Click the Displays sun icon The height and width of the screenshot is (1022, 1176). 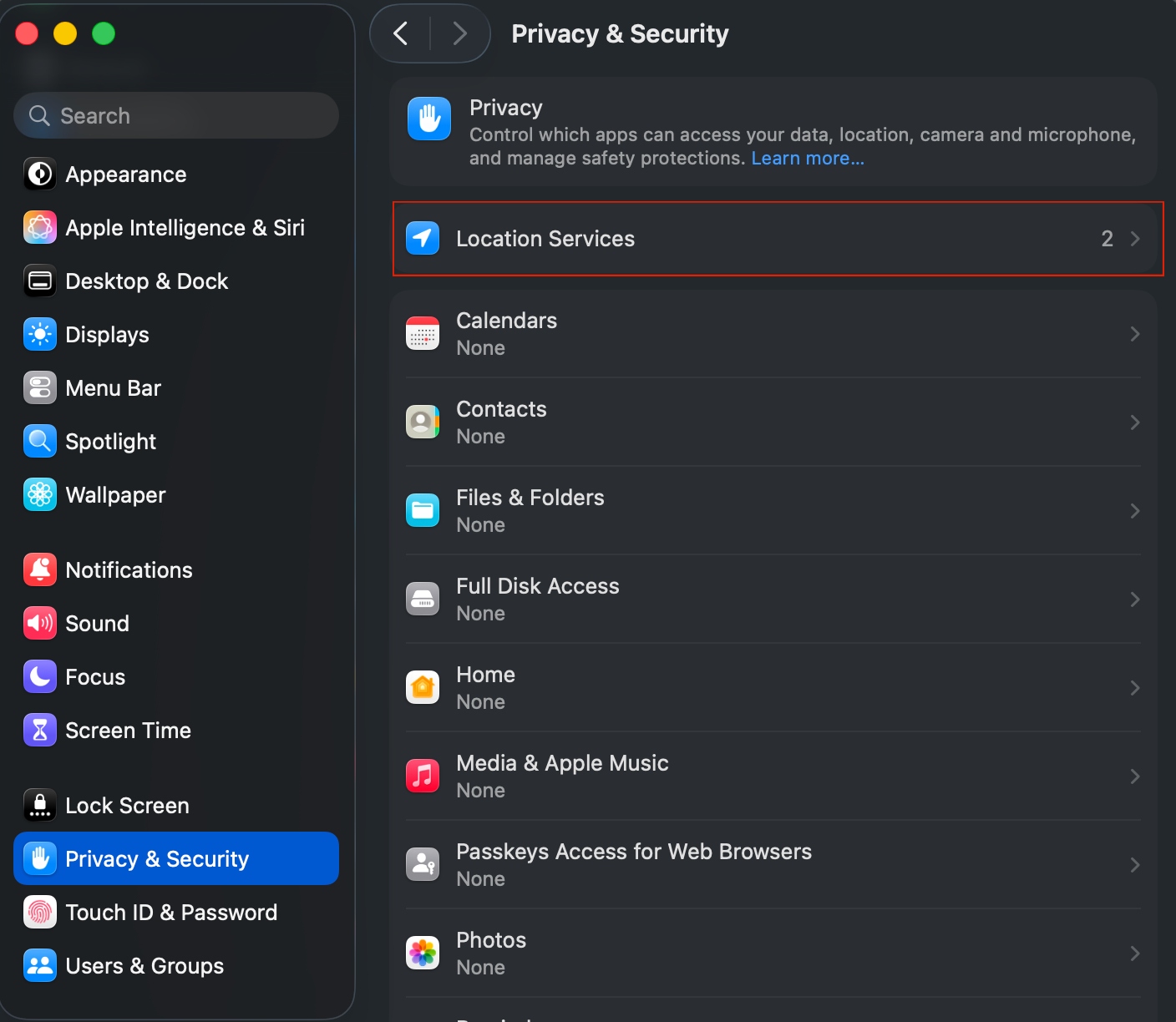point(40,335)
